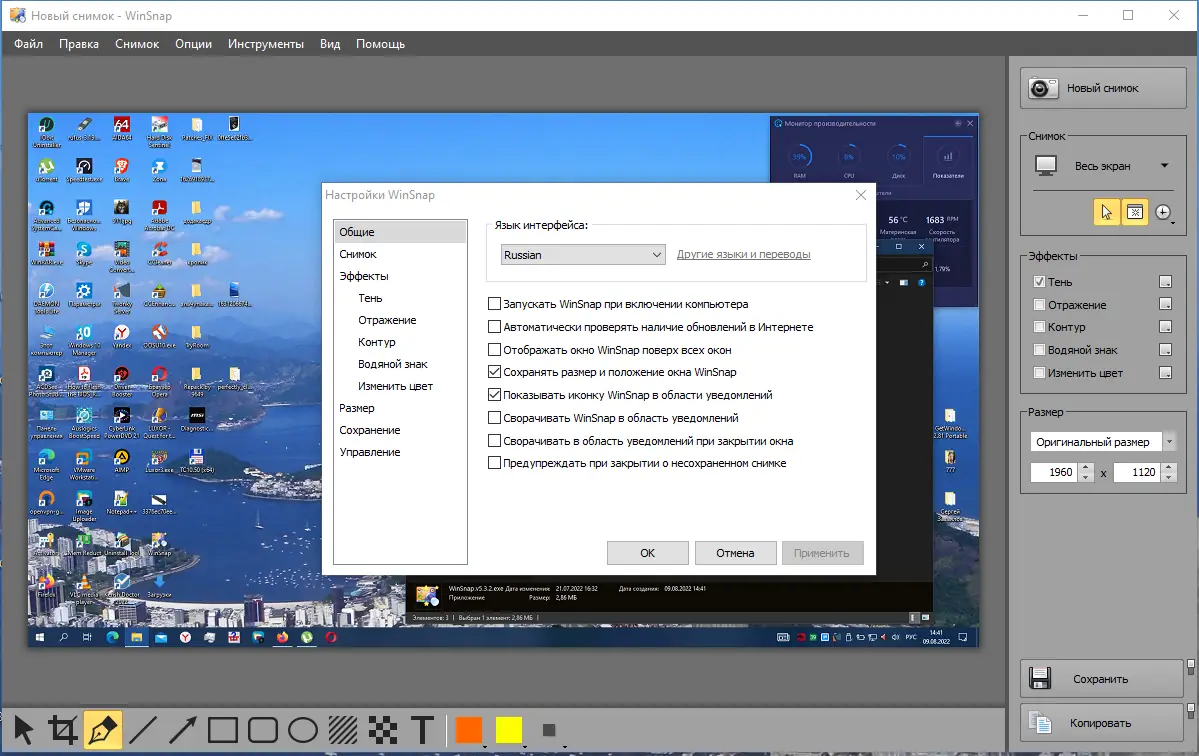Expand the Оригинальный размер size dropdown

1170,441
